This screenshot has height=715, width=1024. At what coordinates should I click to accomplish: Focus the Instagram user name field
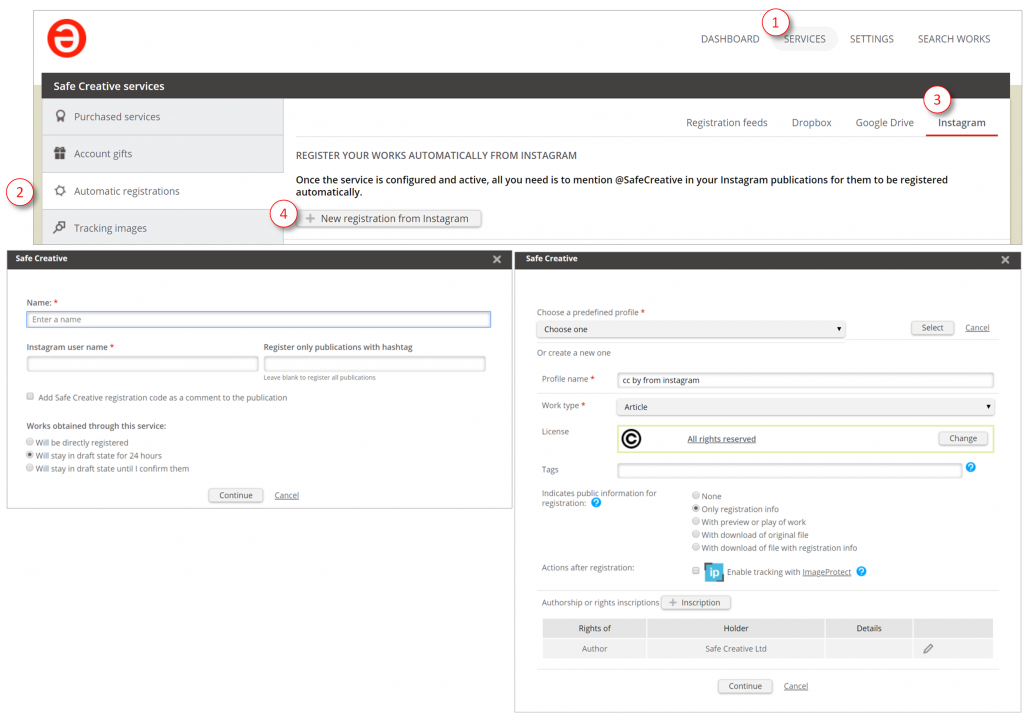tap(142, 364)
